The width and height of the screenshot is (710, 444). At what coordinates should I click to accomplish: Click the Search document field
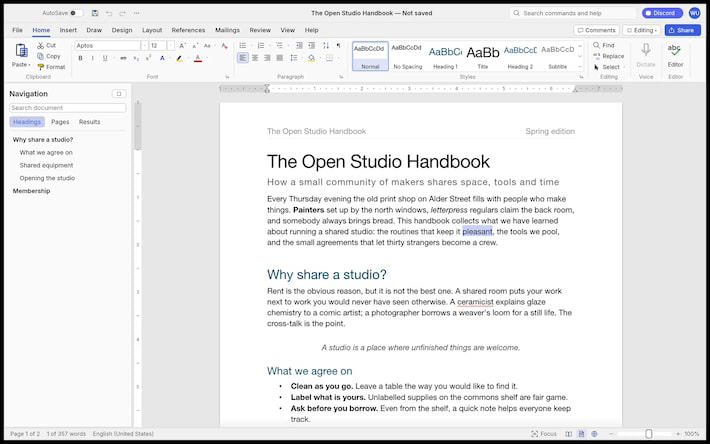pyautogui.click(x=67, y=108)
